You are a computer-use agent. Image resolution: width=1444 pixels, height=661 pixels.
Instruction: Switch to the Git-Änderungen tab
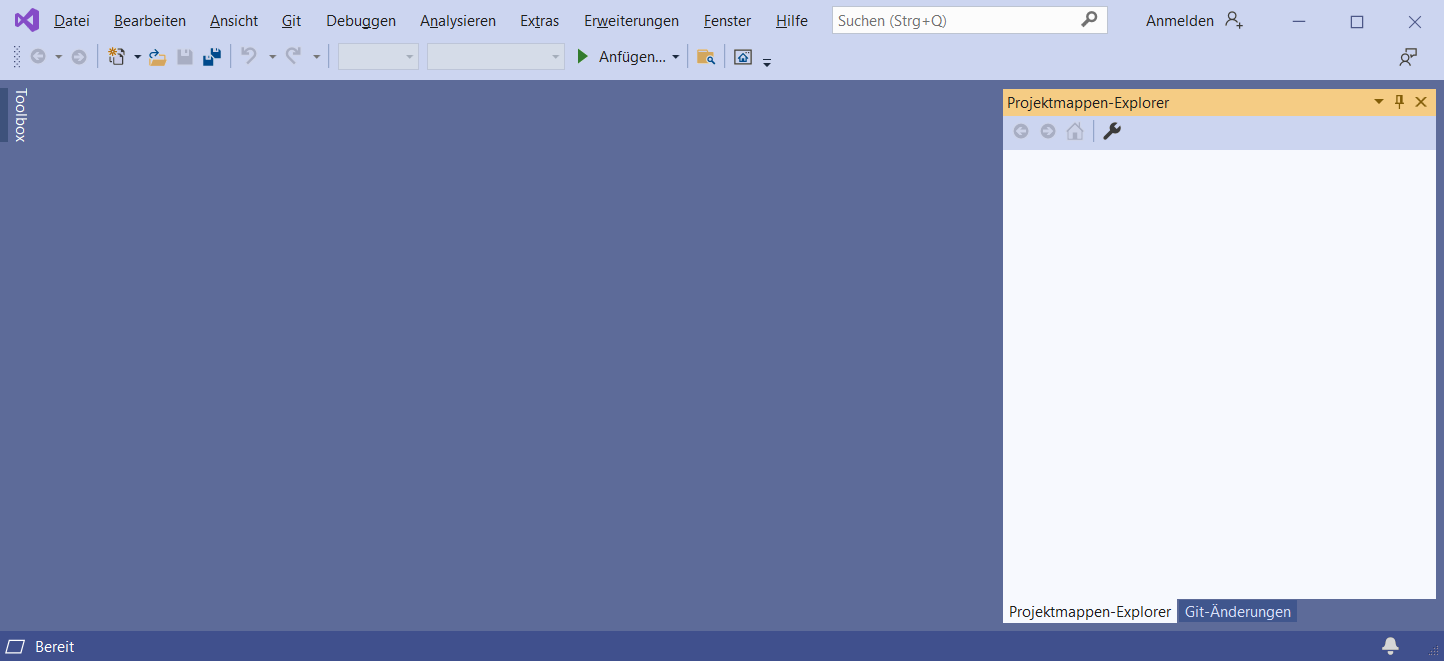coord(1237,611)
